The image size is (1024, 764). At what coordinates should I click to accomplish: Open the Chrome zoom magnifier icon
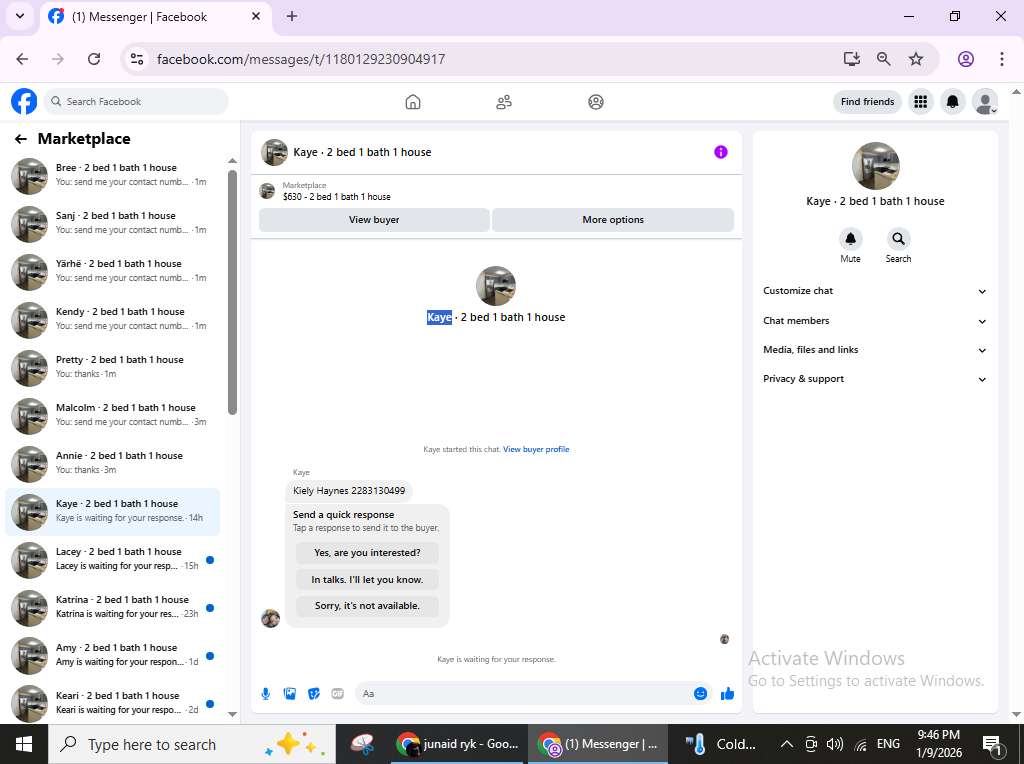tap(884, 59)
